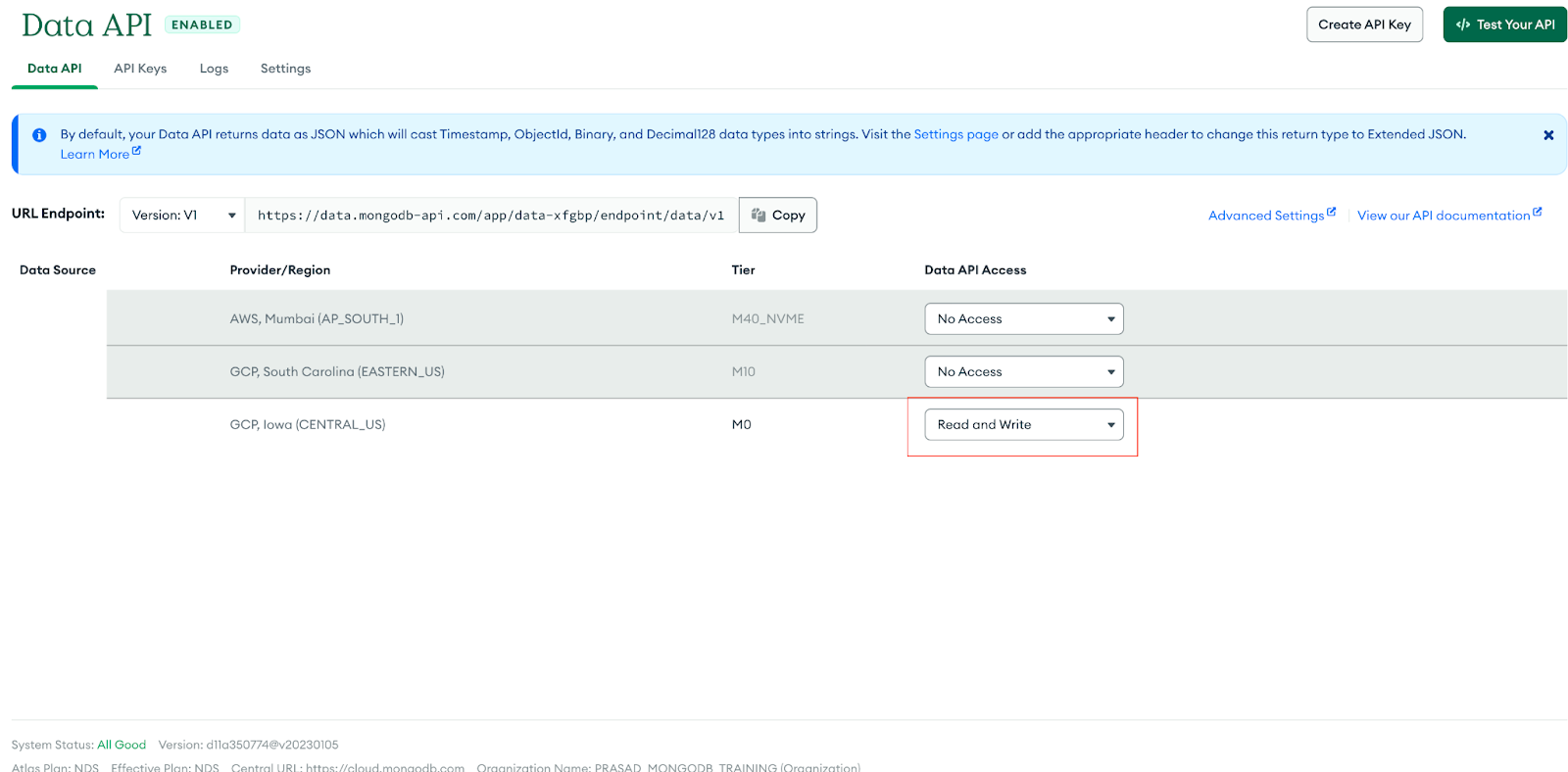Open Data API Access dropdown for GCP South Carolina

point(1024,371)
